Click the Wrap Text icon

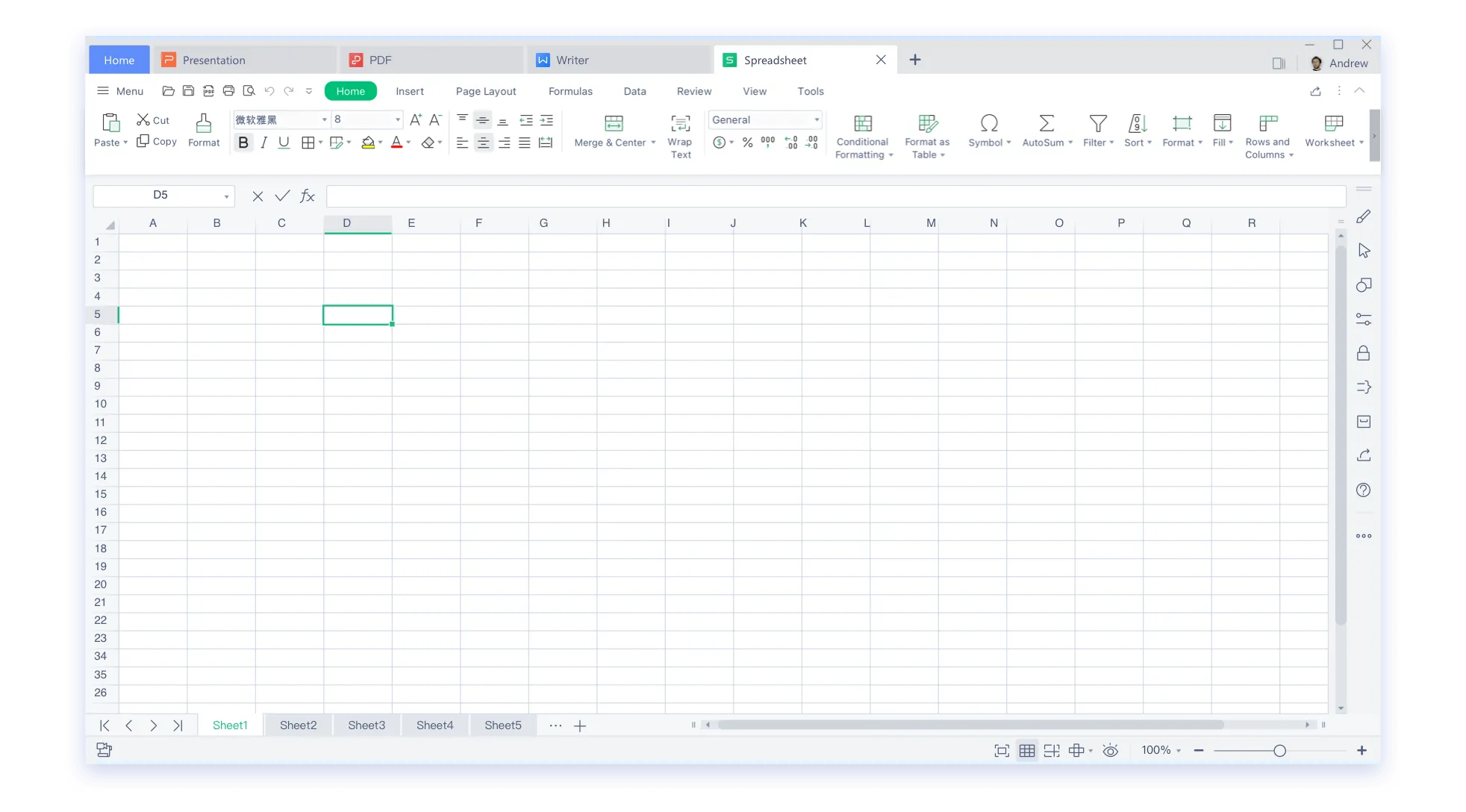pos(680,123)
